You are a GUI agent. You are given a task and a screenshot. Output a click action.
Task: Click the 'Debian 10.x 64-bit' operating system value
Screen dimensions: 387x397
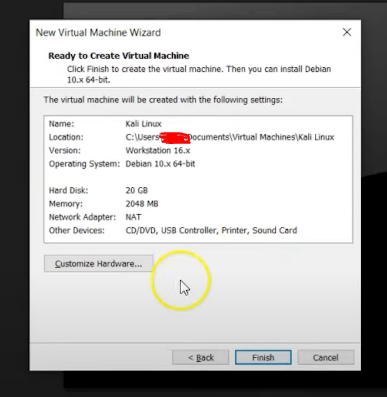(160, 164)
